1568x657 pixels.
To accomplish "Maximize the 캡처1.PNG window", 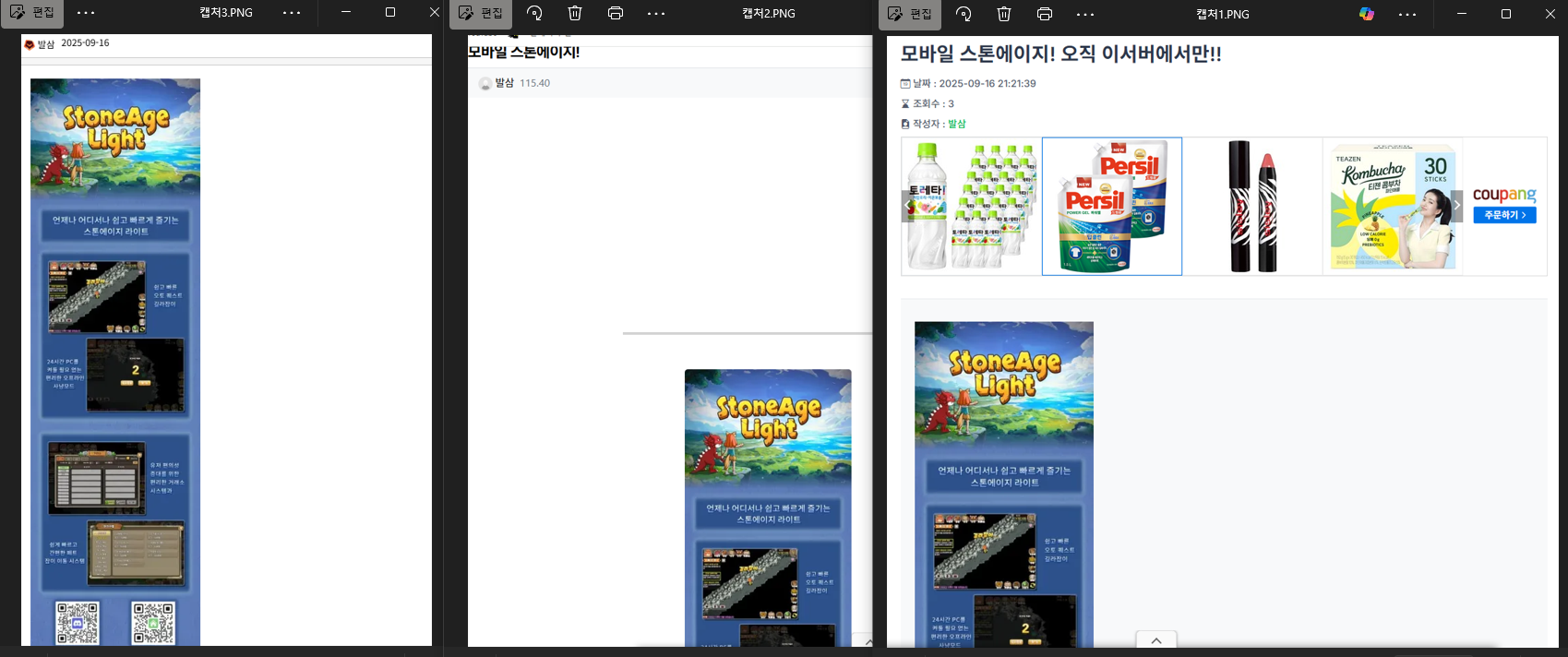I will (1506, 14).
